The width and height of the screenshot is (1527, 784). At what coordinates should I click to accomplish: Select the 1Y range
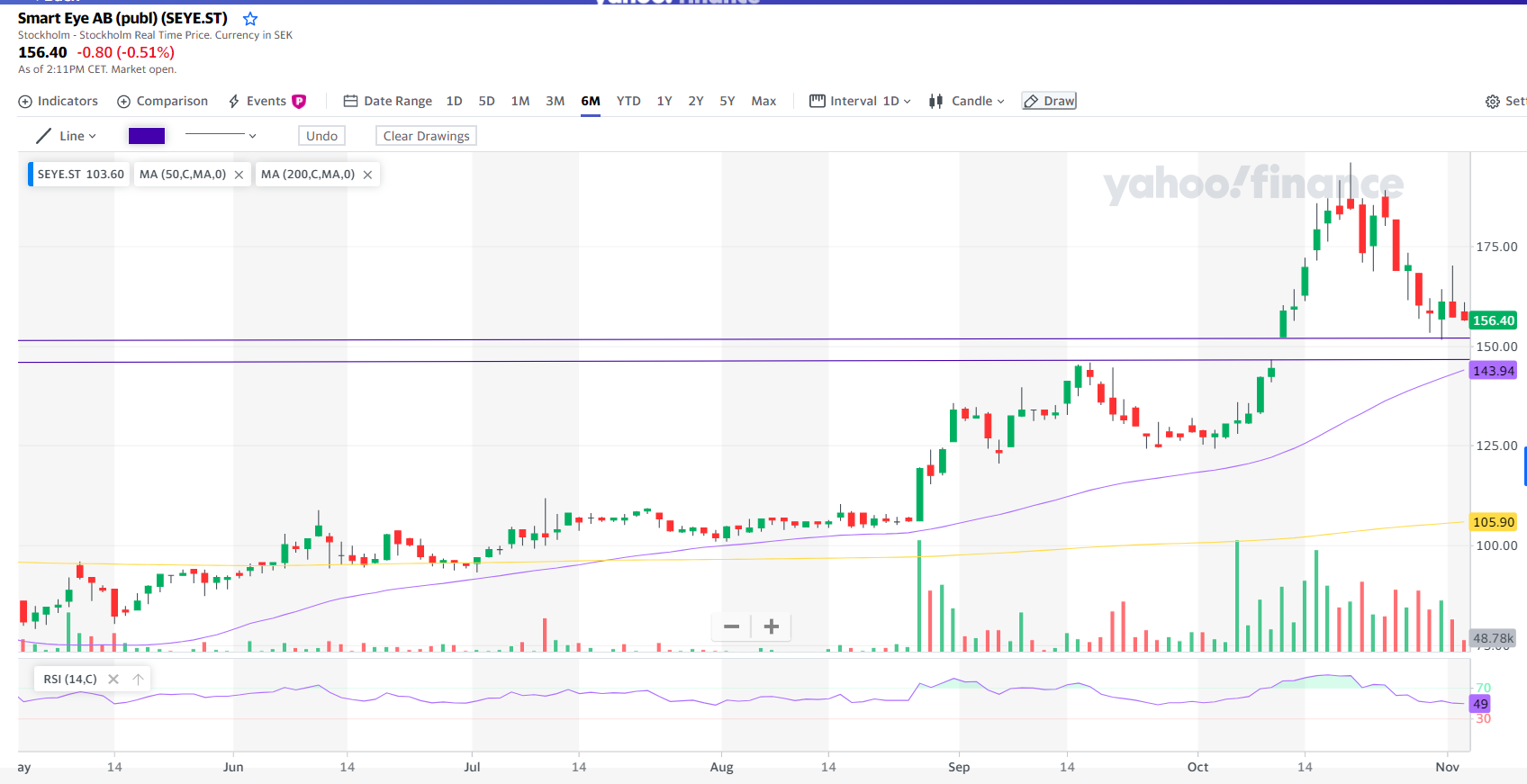click(x=664, y=101)
